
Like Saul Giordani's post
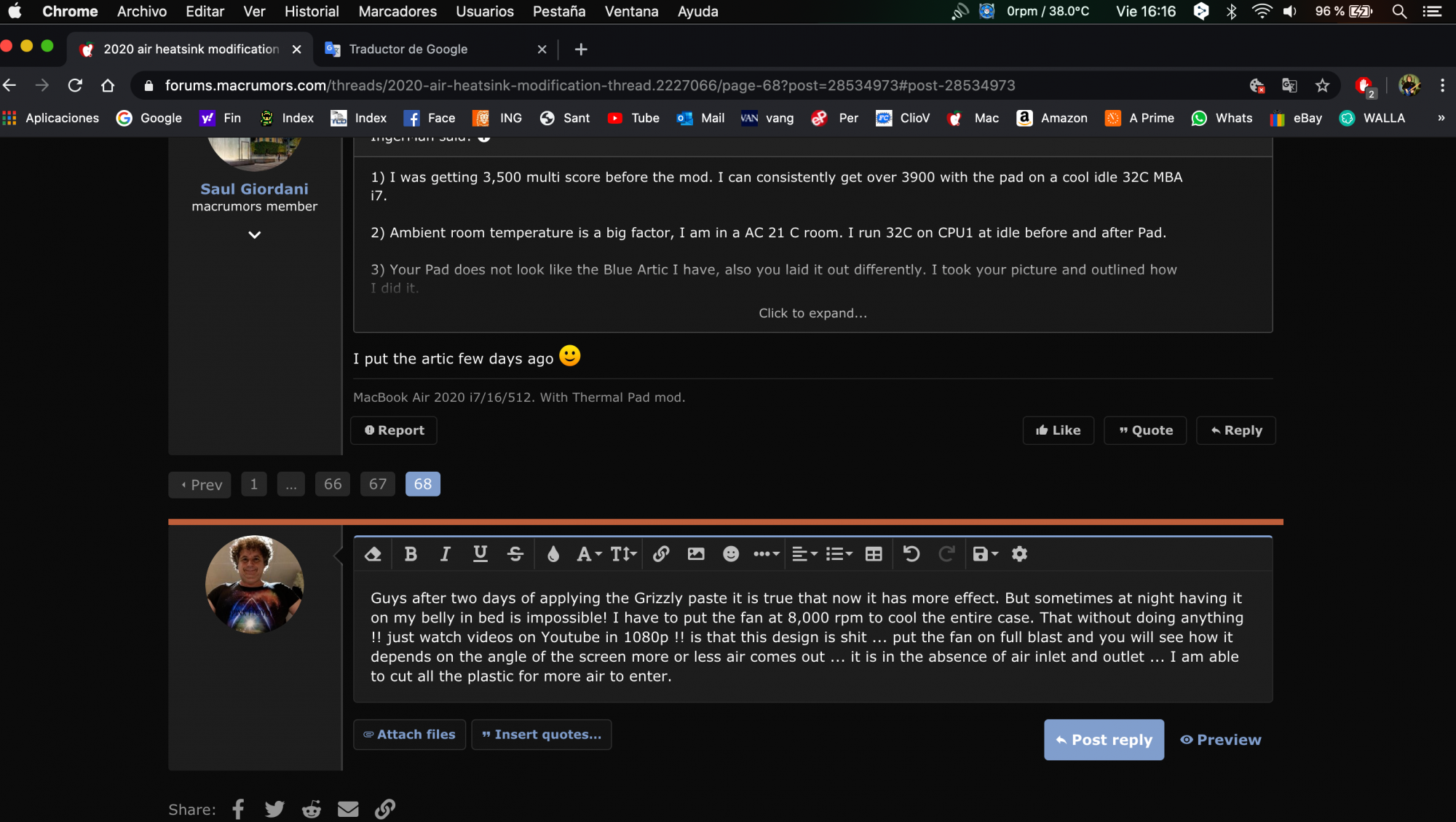click(x=1059, y=430)
